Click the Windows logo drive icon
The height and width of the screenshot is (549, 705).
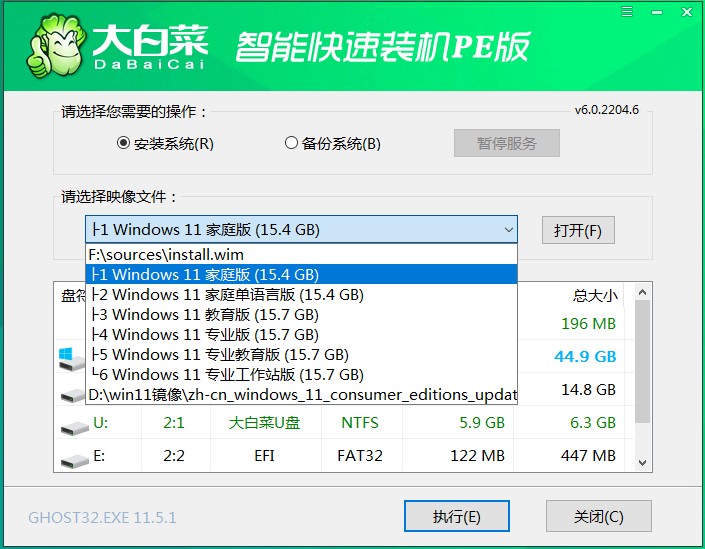71,358
